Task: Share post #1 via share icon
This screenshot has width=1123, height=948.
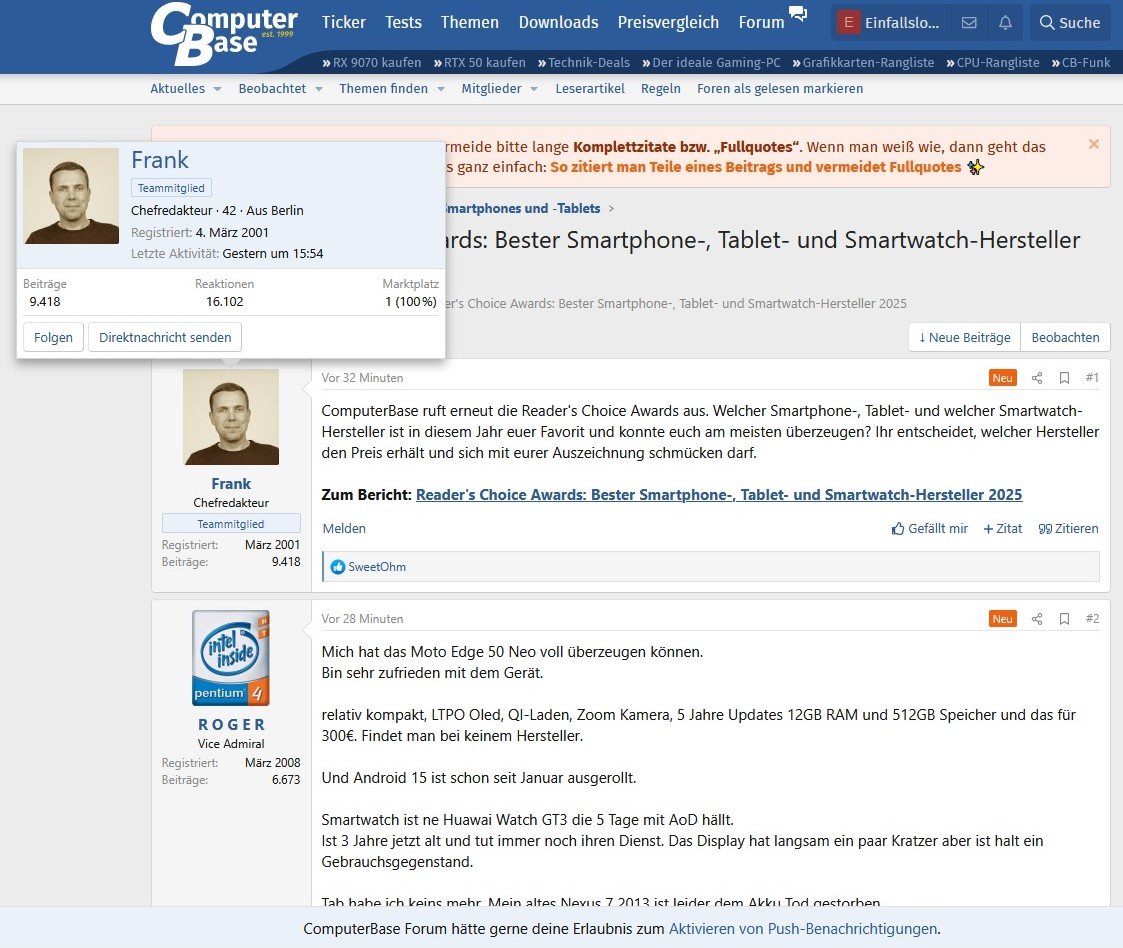Action: click(1036, 378)
